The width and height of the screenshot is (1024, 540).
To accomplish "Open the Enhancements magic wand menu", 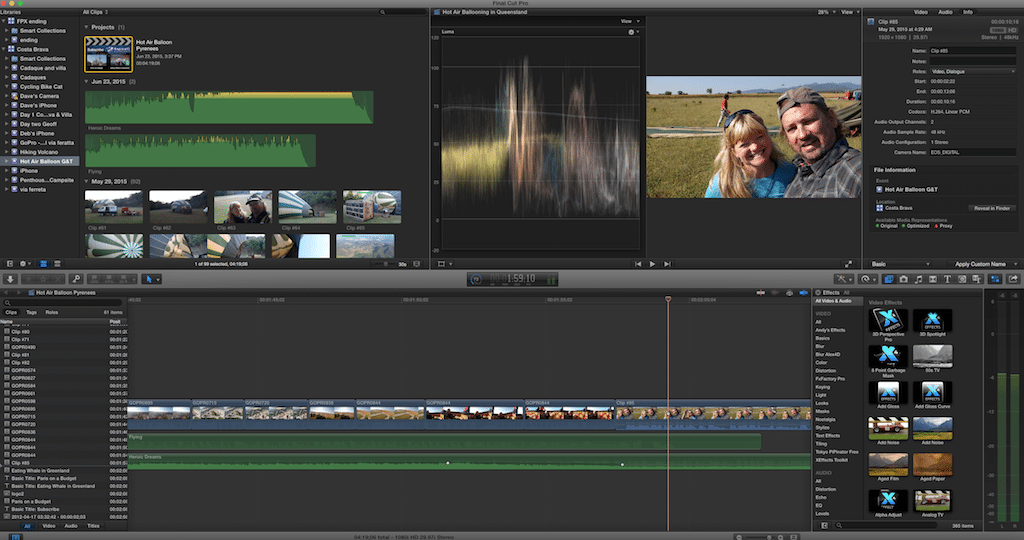I will pos(844,279).
